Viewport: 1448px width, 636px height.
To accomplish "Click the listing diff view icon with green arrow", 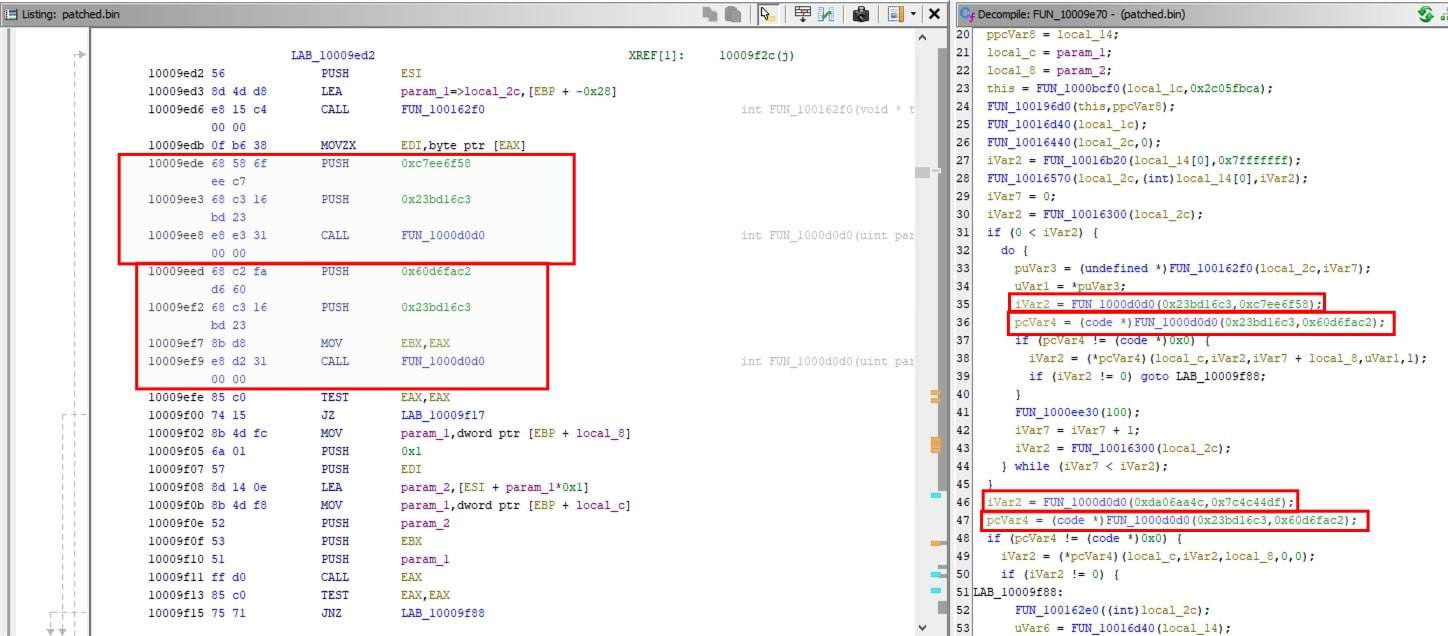I will click(824, 12).
